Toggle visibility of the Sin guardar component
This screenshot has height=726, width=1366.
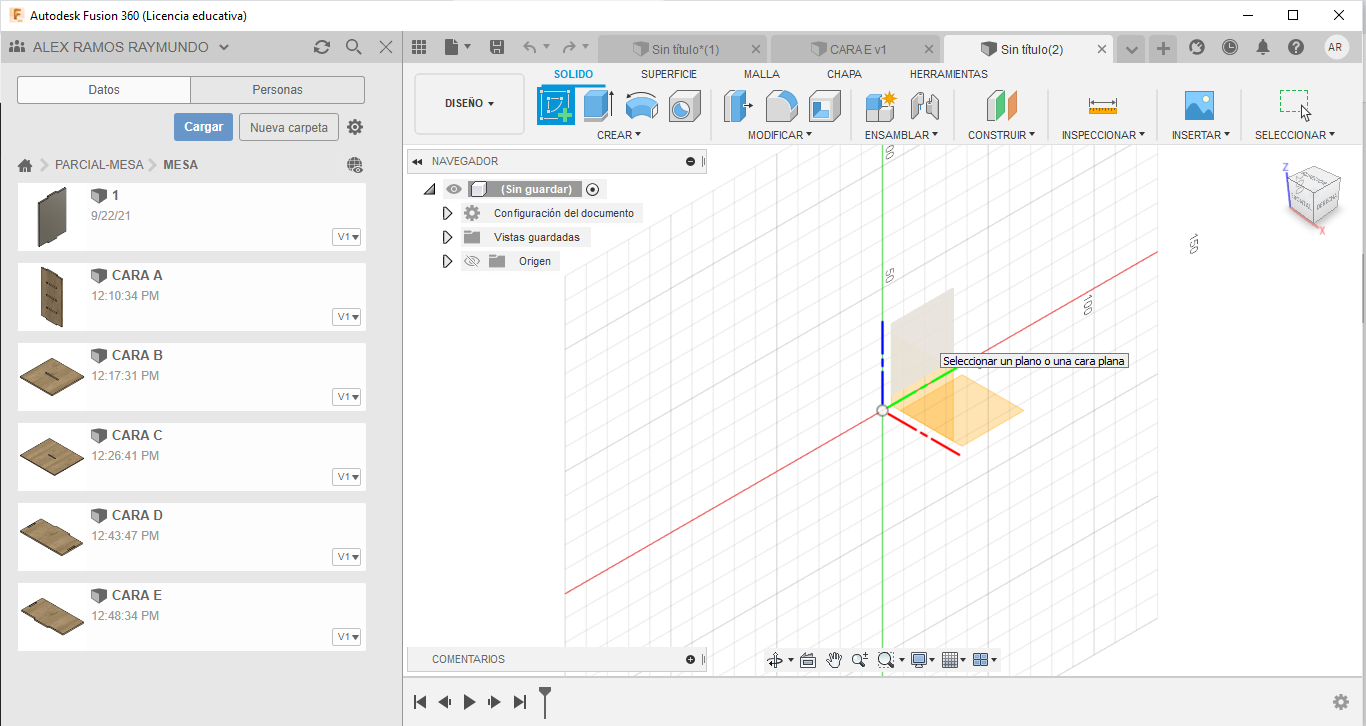(x=453, y=189)
